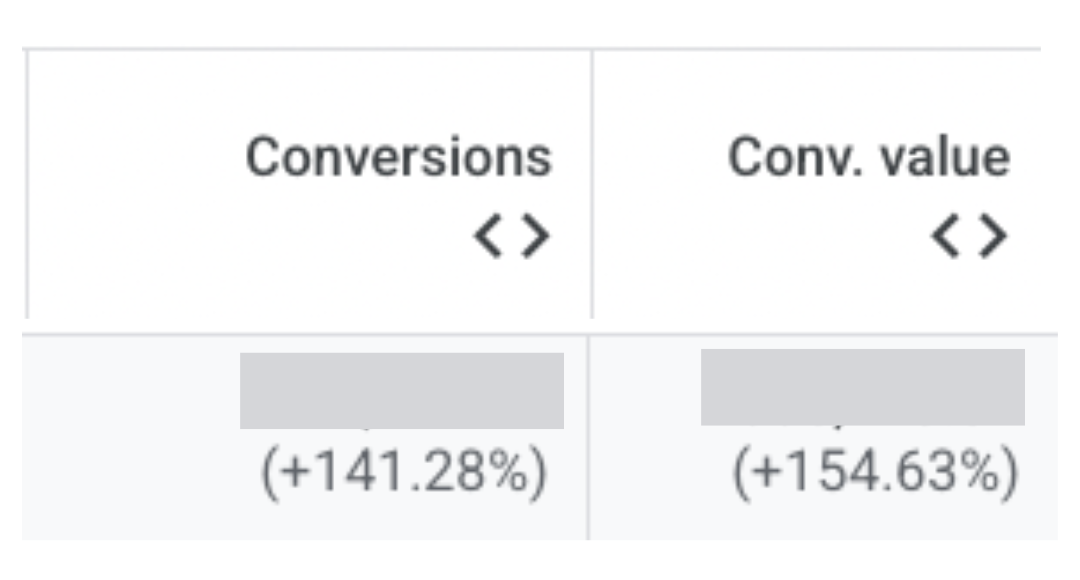
Task: Click the horizontal line below the column headers
Action: coord(540,334)
